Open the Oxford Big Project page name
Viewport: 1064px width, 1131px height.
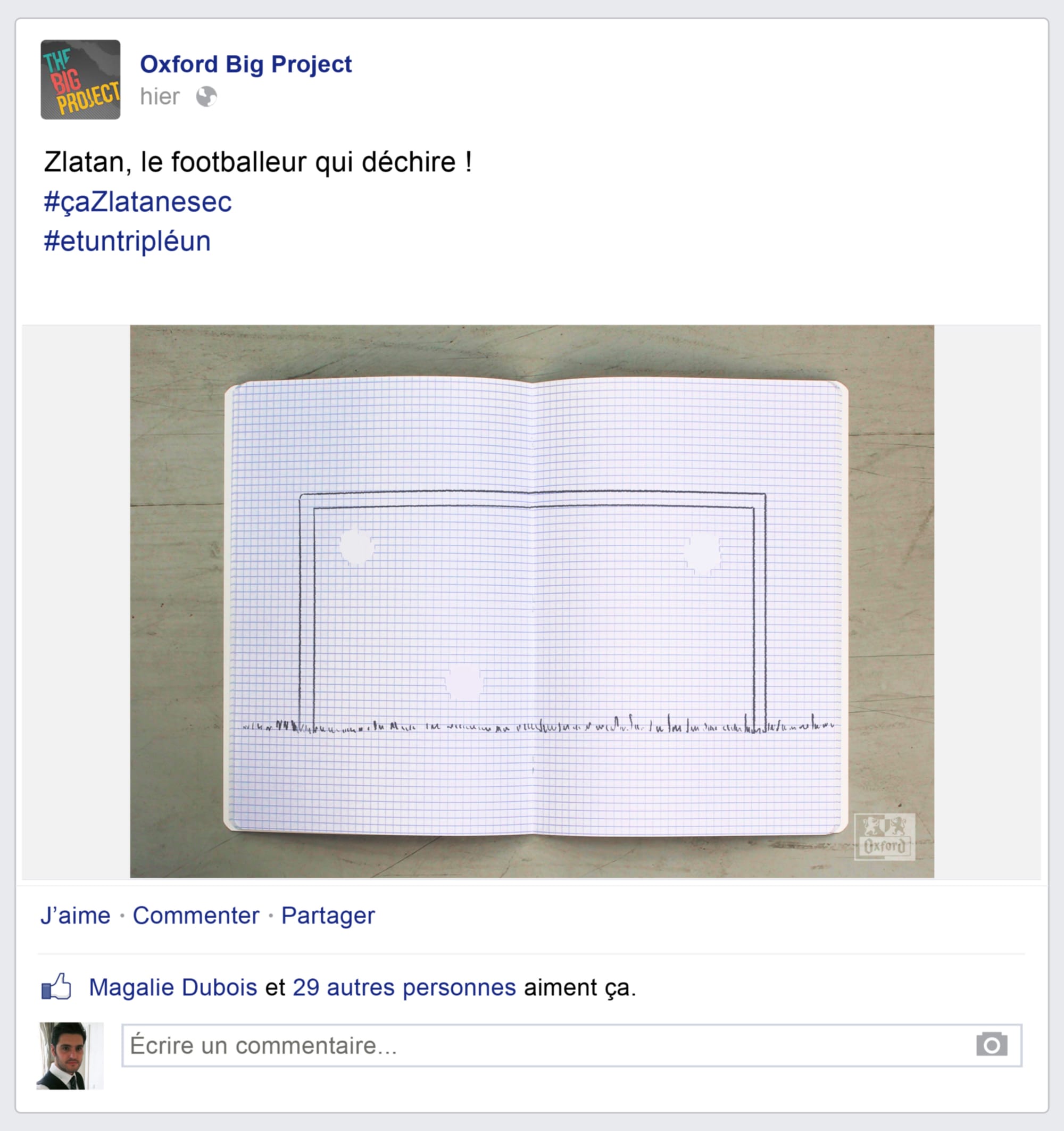click(246, 64)
